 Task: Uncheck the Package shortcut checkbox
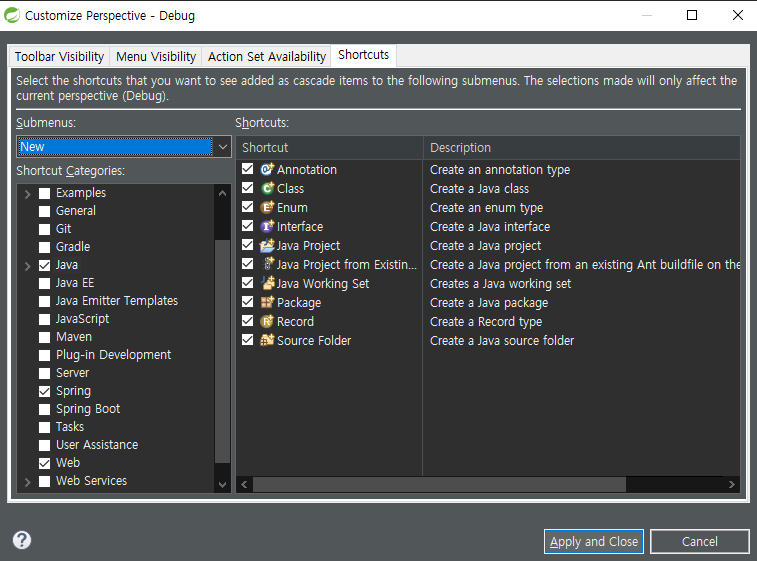click(248, 302)
